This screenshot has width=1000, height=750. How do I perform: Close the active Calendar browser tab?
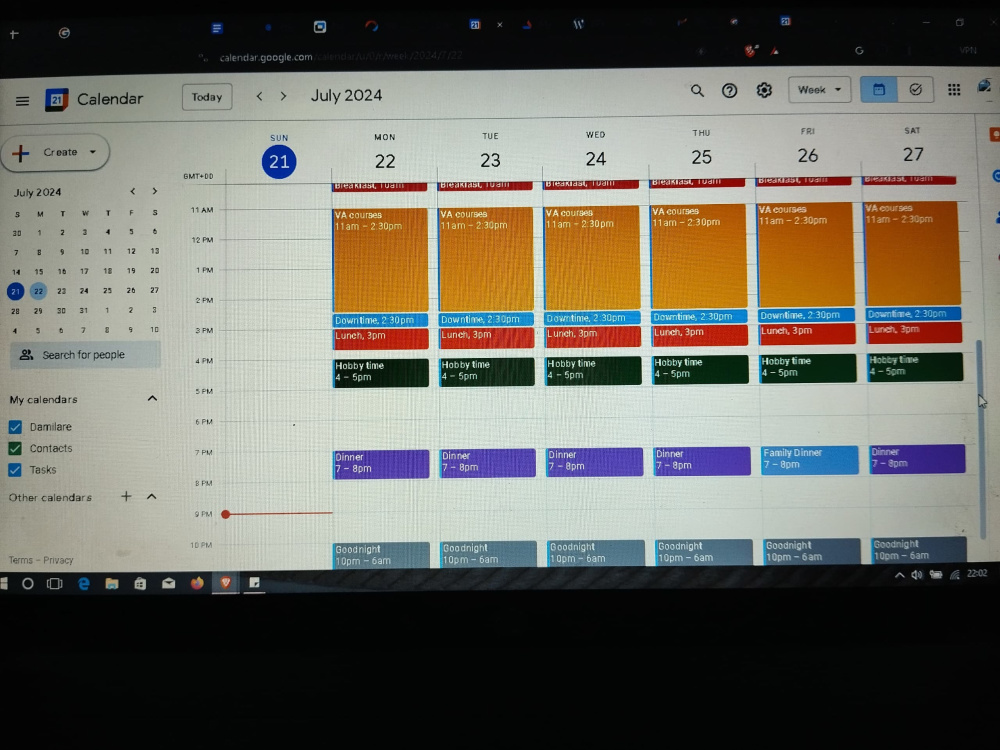[x=499, y=25]
